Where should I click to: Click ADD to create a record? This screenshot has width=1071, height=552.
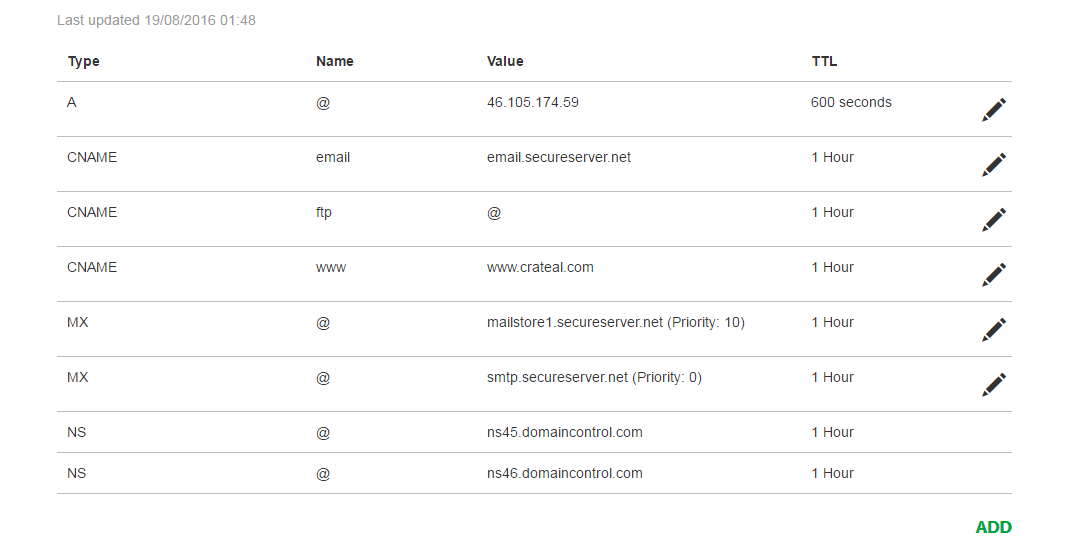point(994,527)
